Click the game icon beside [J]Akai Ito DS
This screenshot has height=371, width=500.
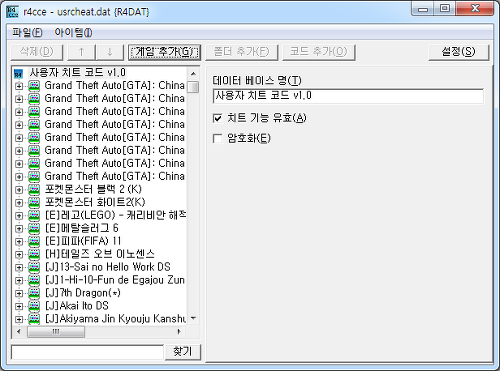coord(34,306)
